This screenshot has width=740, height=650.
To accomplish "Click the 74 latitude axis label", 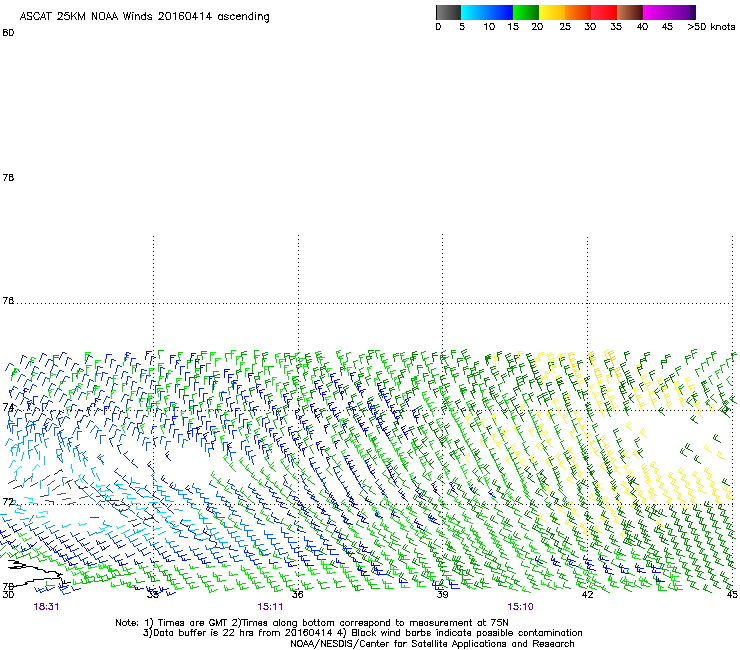I will (8, 407).
